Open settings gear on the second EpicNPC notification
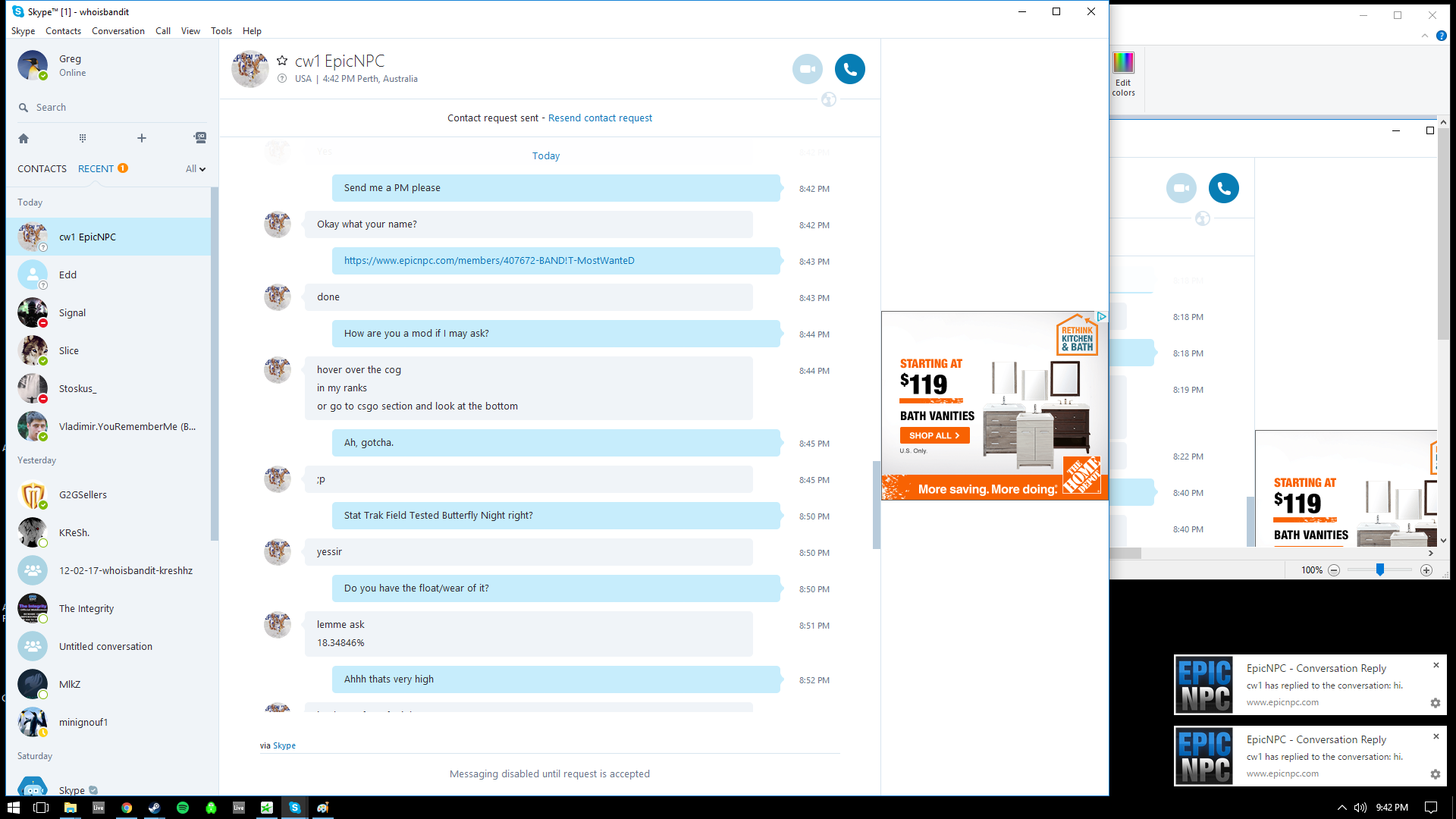The width and height of the screenshot is (1456, 819). 1436,774
